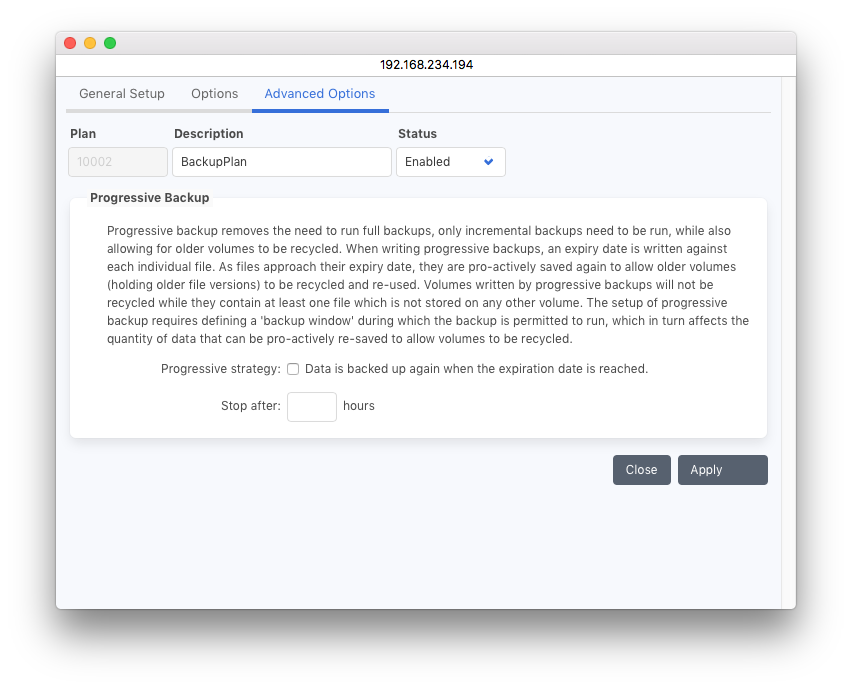Maximize the window with the green button
Viewport: 852px width, 689px height.
[x=110, y=43]
